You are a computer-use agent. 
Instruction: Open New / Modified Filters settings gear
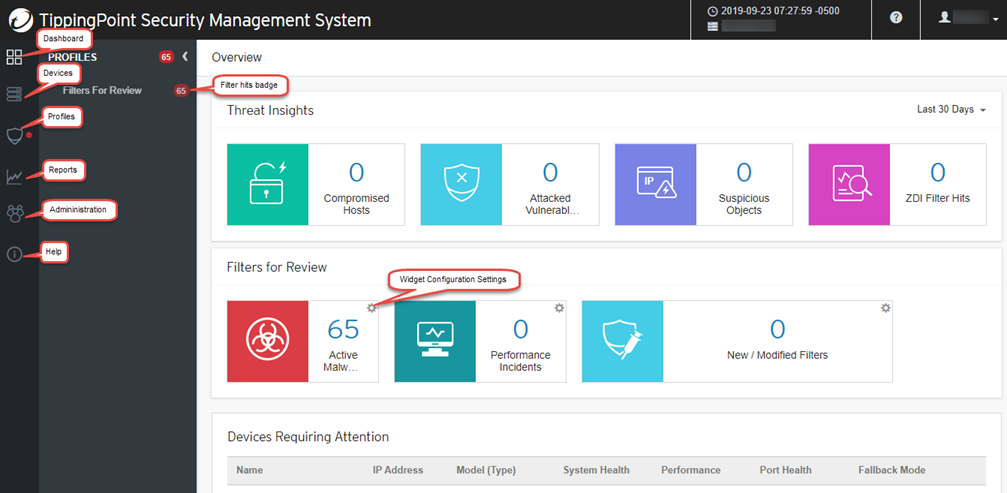(885, 308)
